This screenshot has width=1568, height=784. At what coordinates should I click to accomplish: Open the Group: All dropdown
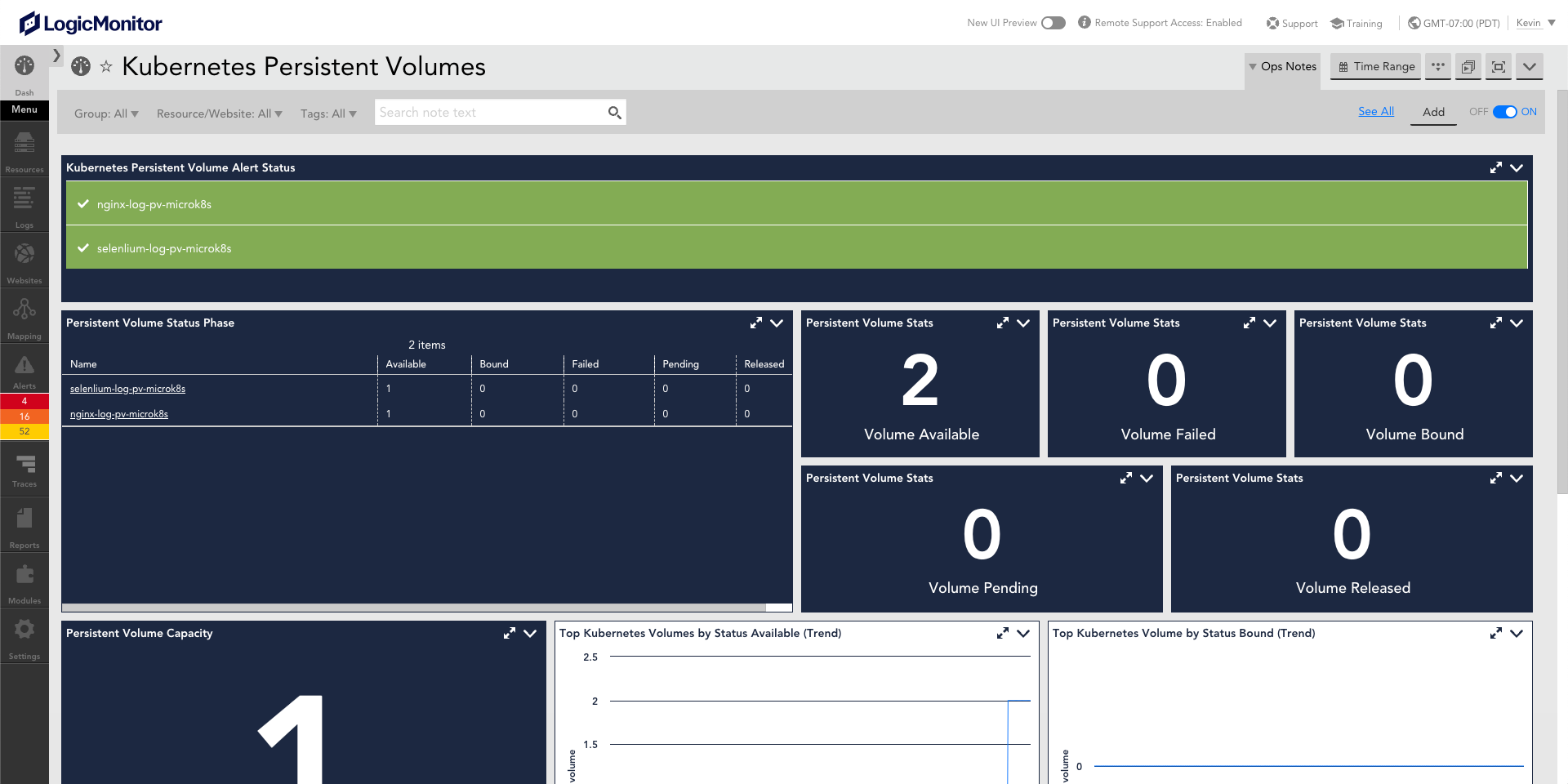click(106, 114)
